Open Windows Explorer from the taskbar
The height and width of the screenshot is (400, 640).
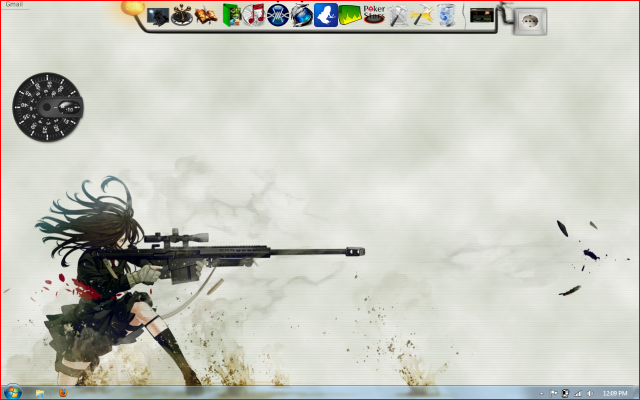coord(40,393)
